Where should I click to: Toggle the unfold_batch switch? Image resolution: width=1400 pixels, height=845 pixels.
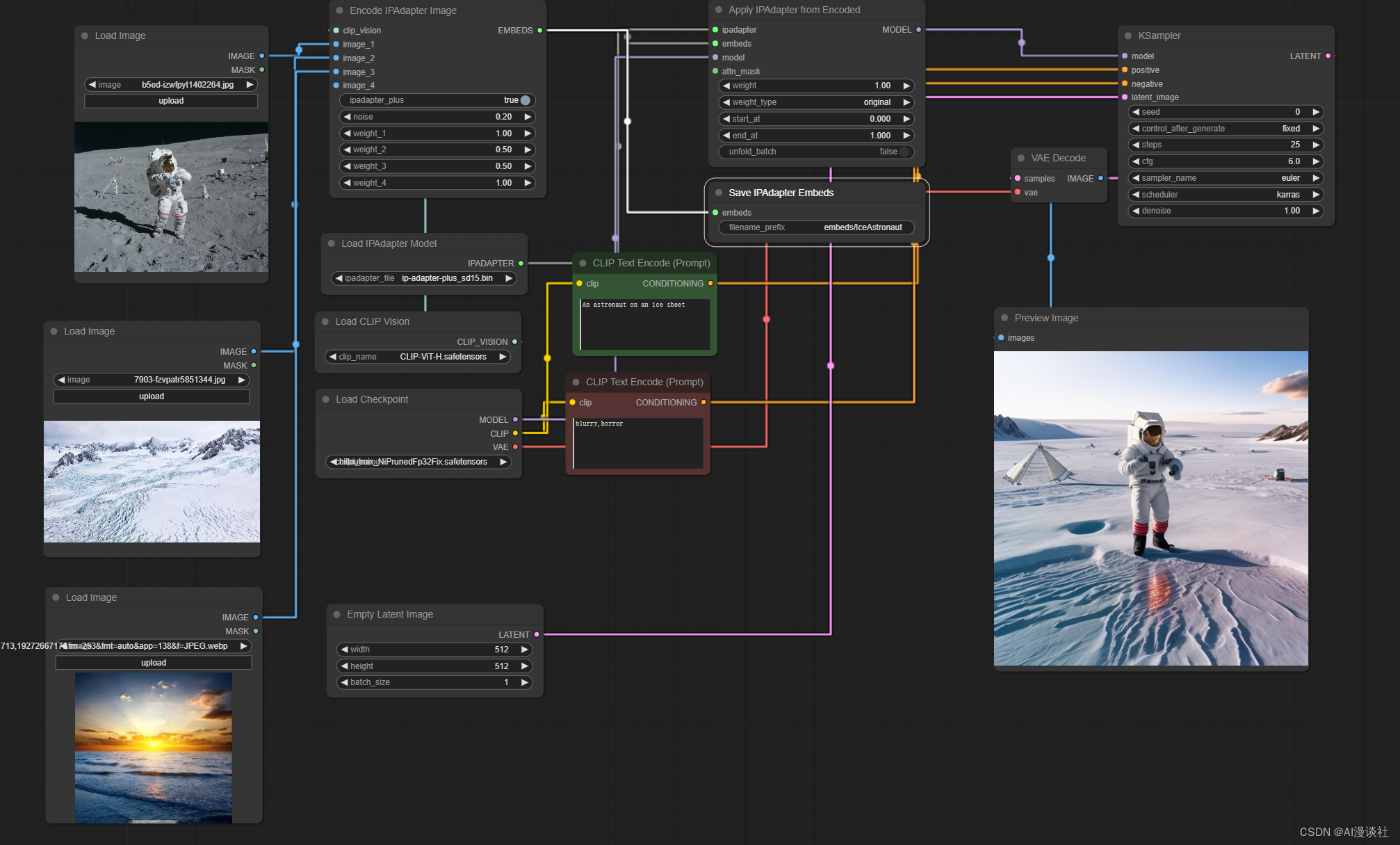pyautogui.click(x=904, y=152)
